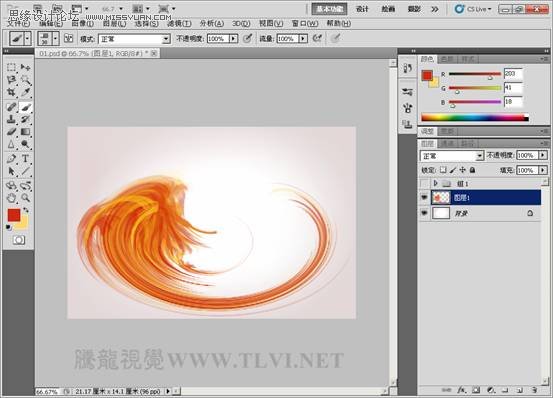
Task: Switch to the 绘画 workspace
Action: tap(388, 9)
